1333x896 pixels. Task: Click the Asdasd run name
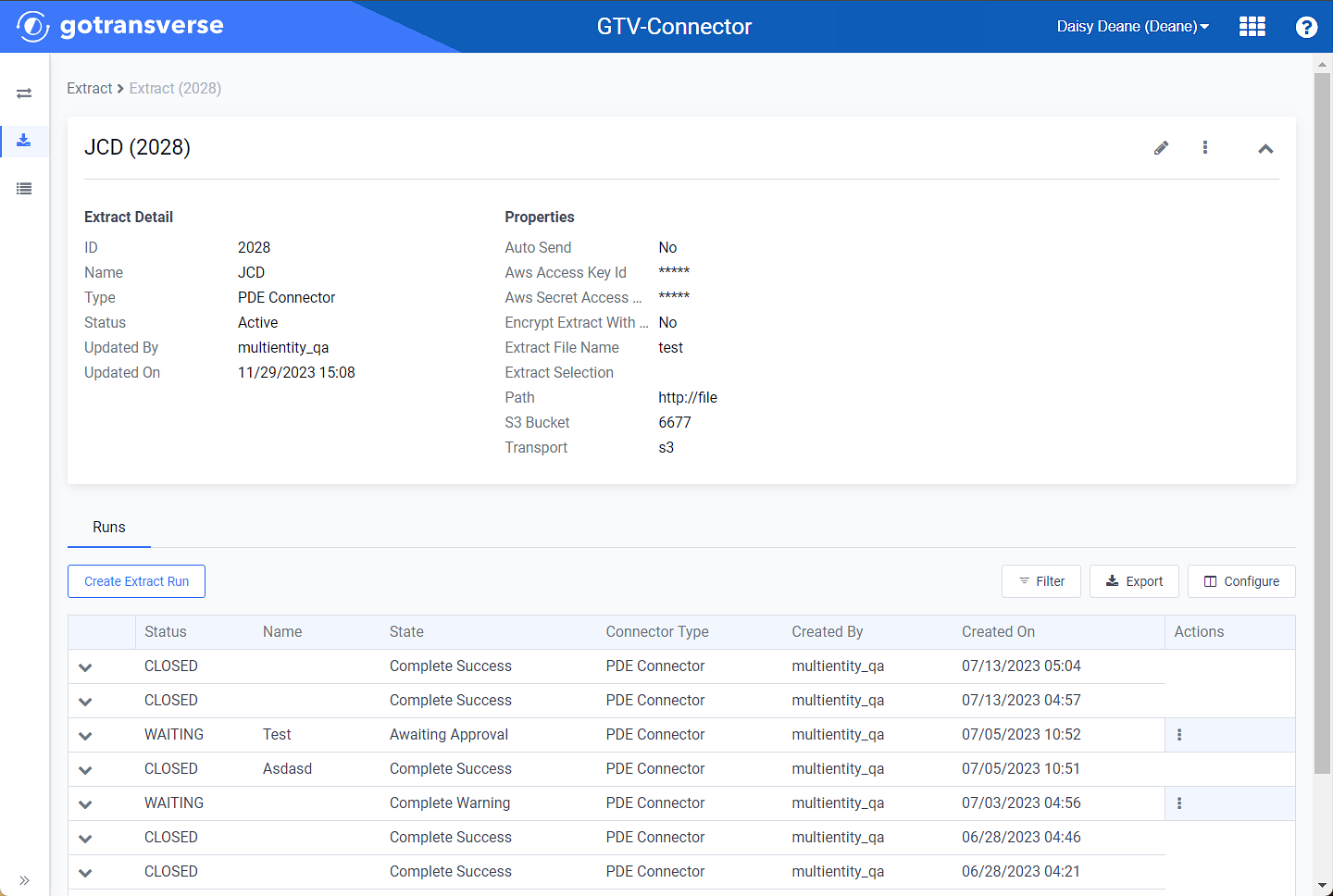[x=287, y=768]
